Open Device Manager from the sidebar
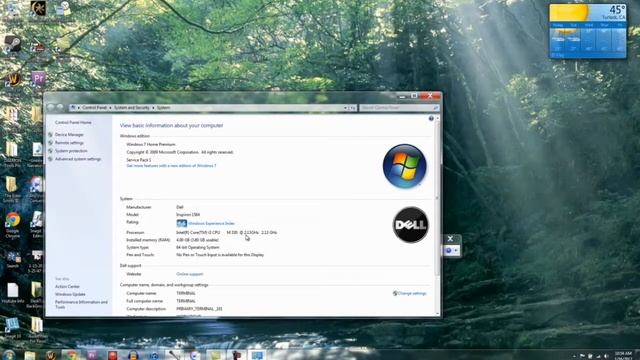Viewport: 640px width, 360px height. pyautogui.click(x=69, y=135)
